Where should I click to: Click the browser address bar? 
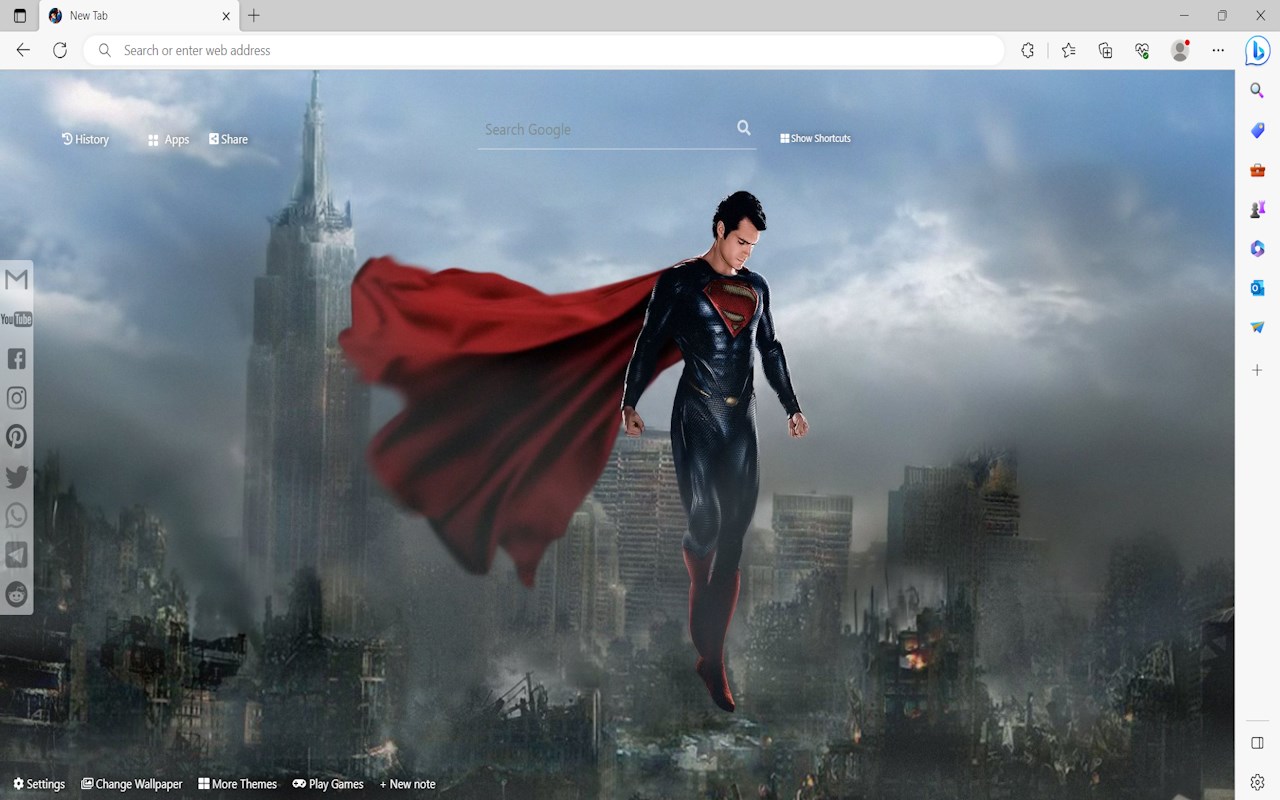pos(544,50)
